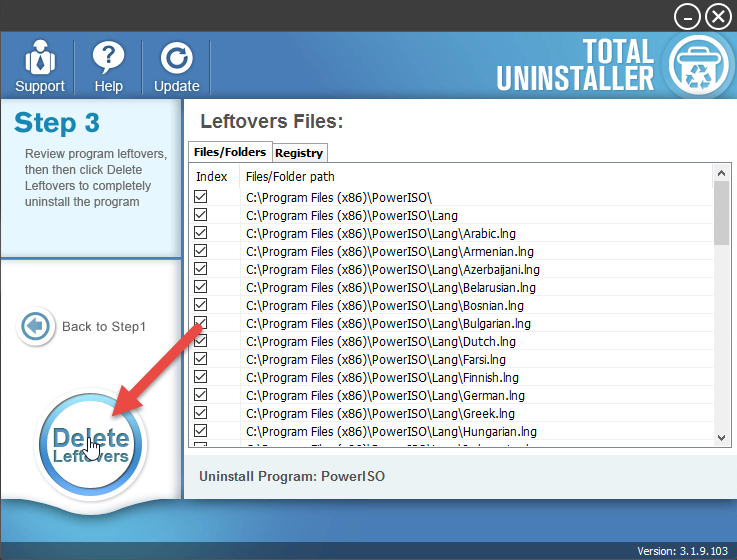Image resolution: width=737 pixels, height=560 pixels.
Task: Toggle checkbox for Dutch.lng
Action: pyautogui.click(x=201, y=340)
